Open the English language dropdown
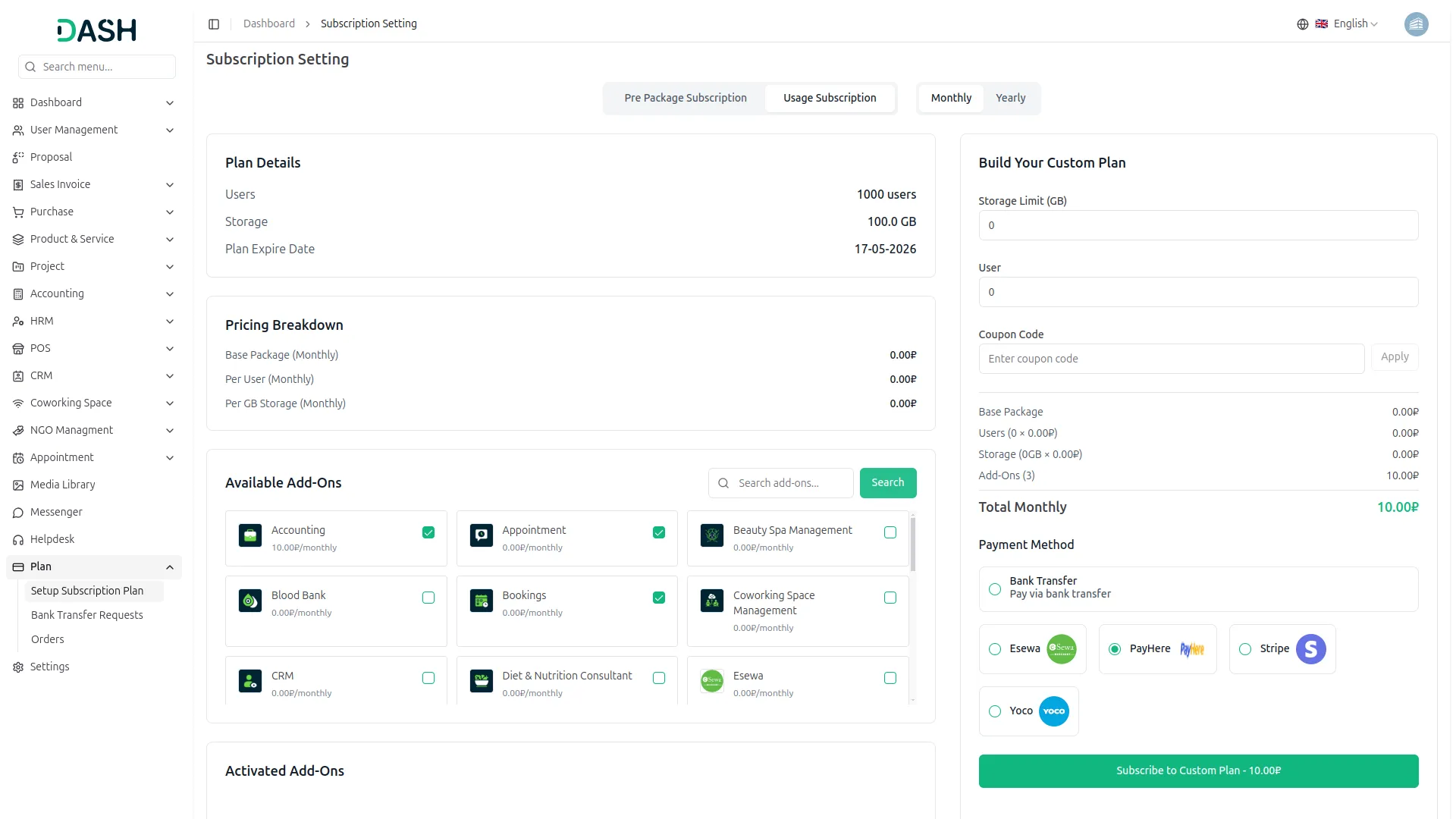Viewport: 1456px width, 819px height. [x=1347, y=24]
